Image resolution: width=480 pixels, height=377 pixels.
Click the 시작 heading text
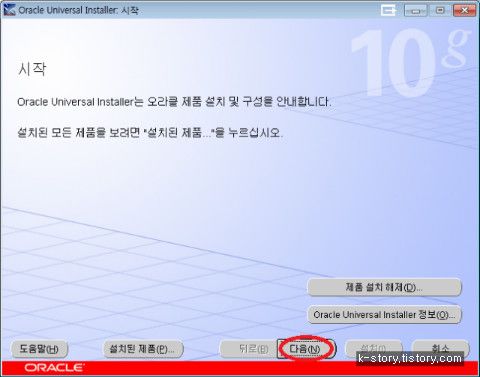(x=32, y=69)
